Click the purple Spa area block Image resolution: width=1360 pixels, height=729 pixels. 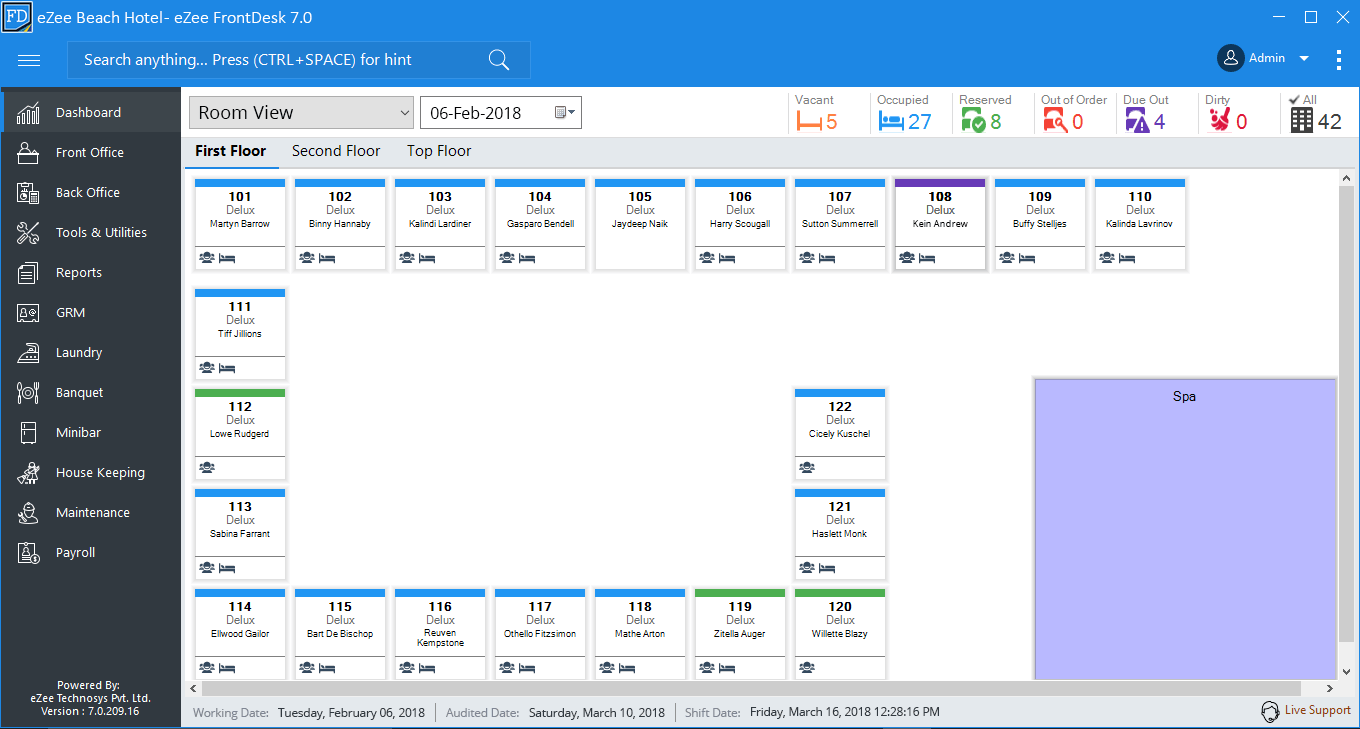(1185, 530)
